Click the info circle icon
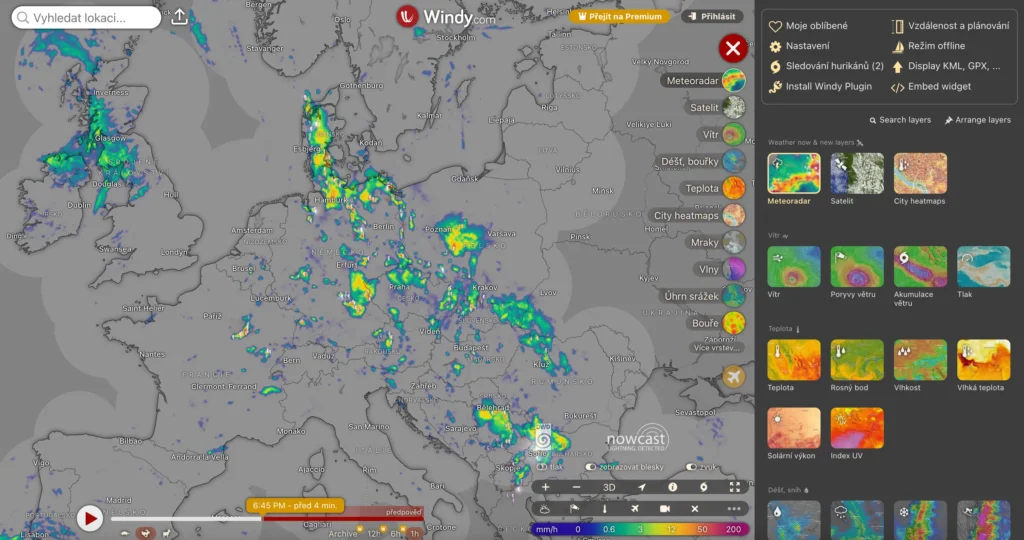The height and width of the screenshot is (540, 1024). point(672,487)
